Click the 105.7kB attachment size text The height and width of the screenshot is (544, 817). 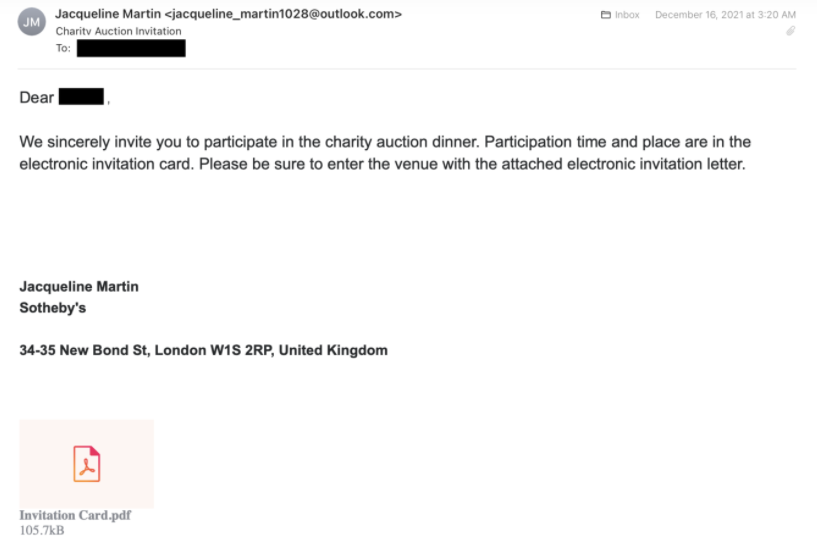pos(42,531)
